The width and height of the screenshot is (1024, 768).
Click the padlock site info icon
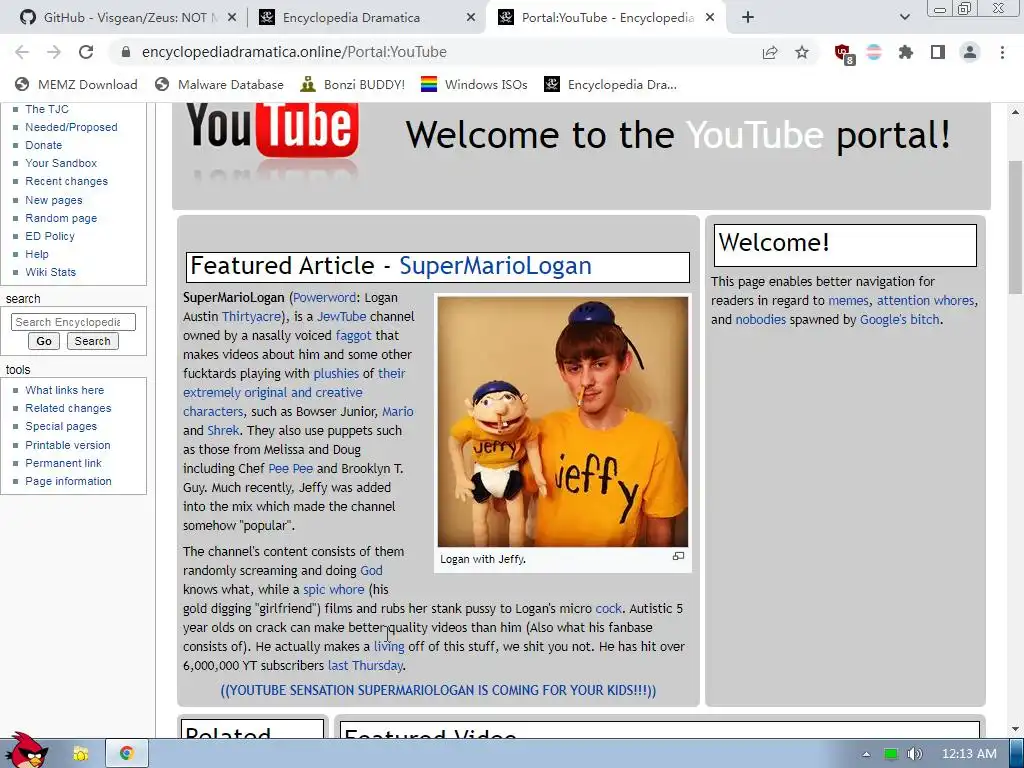(126, 52)
